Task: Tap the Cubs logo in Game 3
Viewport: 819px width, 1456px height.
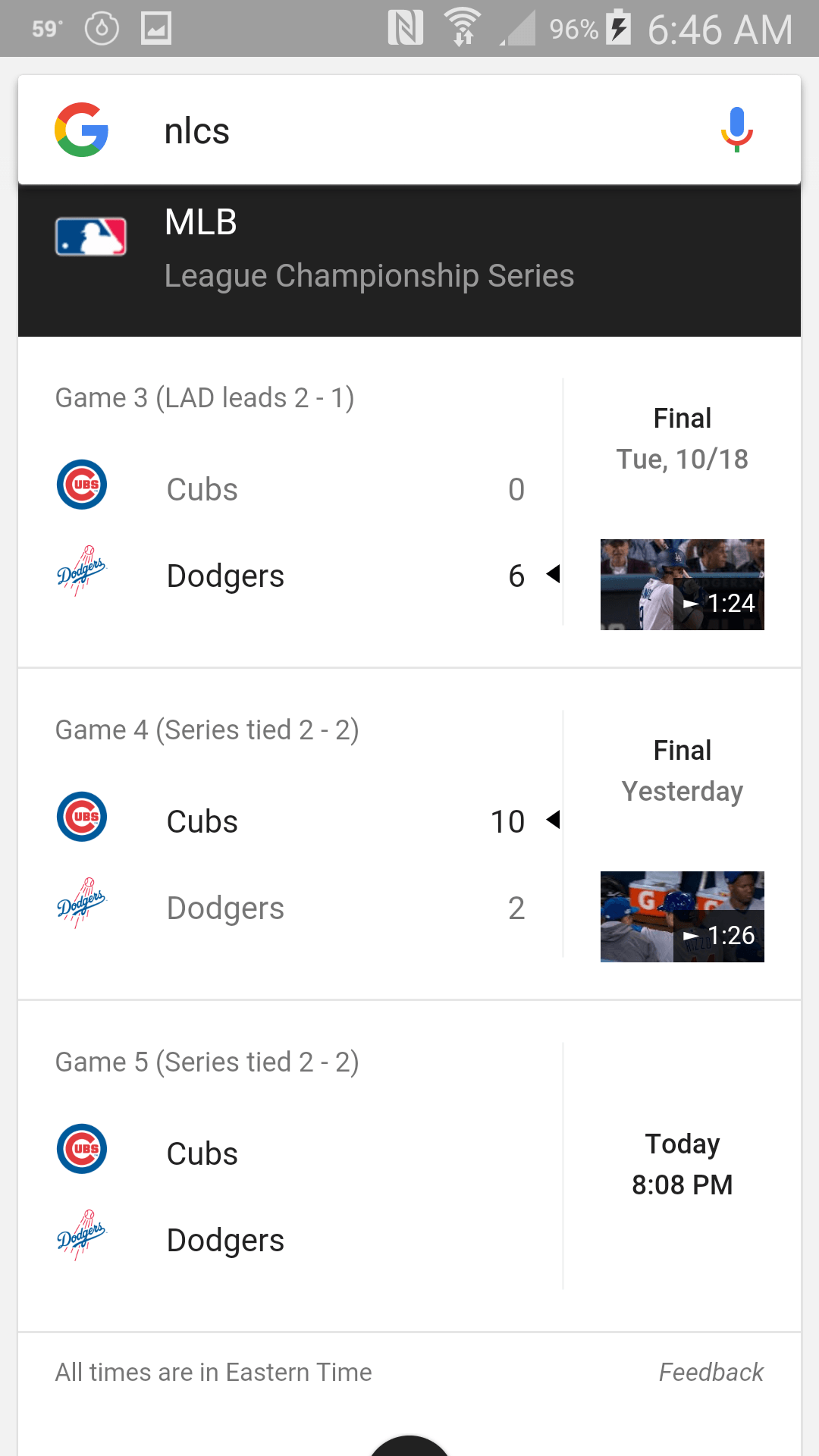Action: [x=82, y=485]
